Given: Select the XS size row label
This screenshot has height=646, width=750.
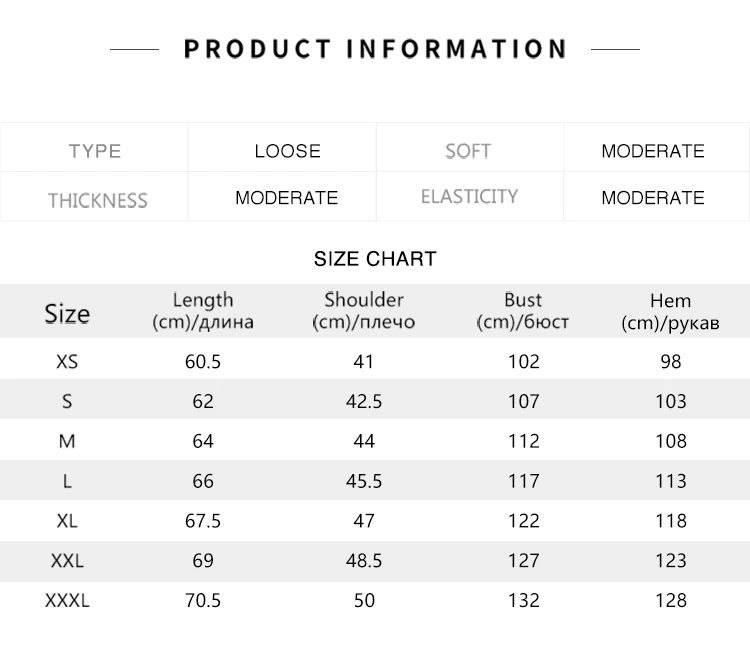Looking at the screenshot, I should 67,361.
